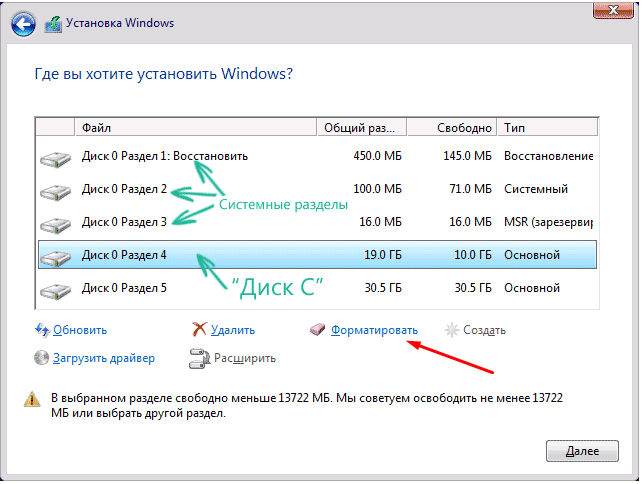Select Диск 0 Раздел 3 MSR partition
The image size is (643, 484).
pos(317,222)
